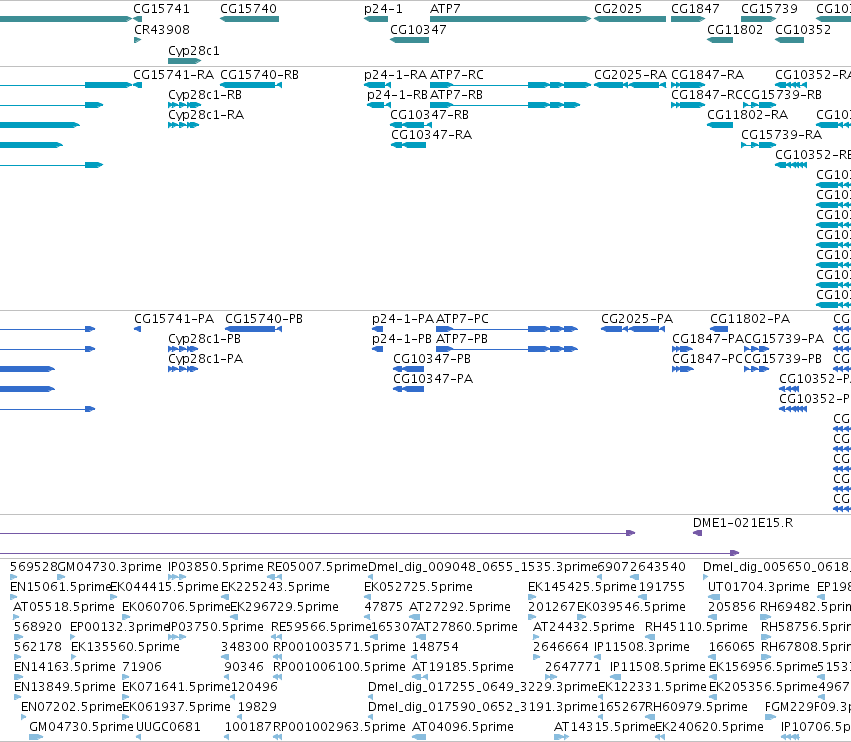Select the CG10347 gene label
Screen dimensions: 851x742
pos(418,29)
